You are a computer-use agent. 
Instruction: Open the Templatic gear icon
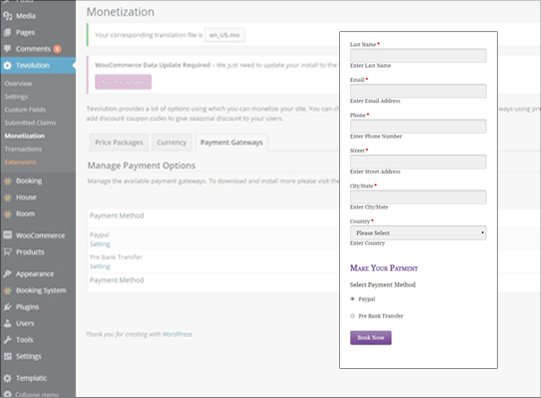pos(8,378)
